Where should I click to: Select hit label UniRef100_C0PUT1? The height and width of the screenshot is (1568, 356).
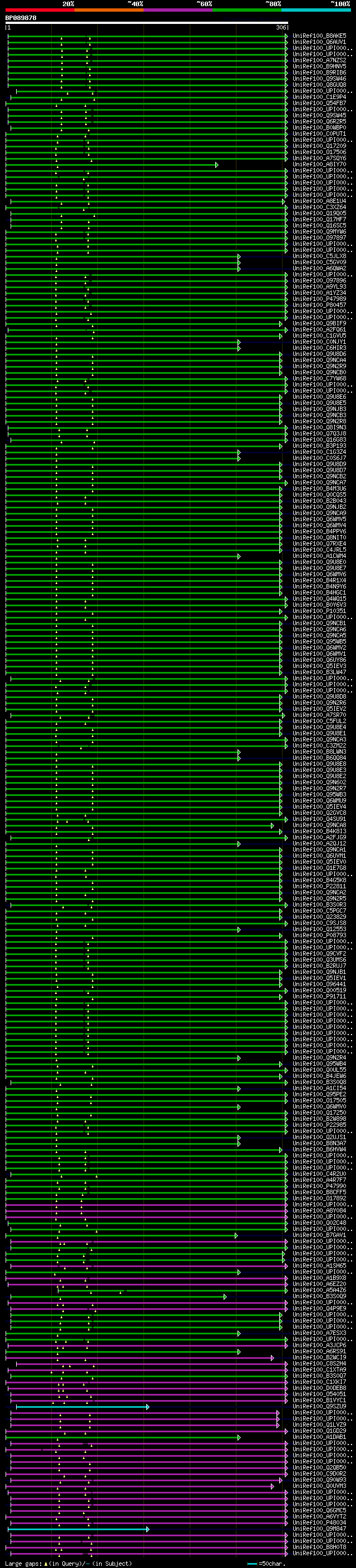click(319, 134)
